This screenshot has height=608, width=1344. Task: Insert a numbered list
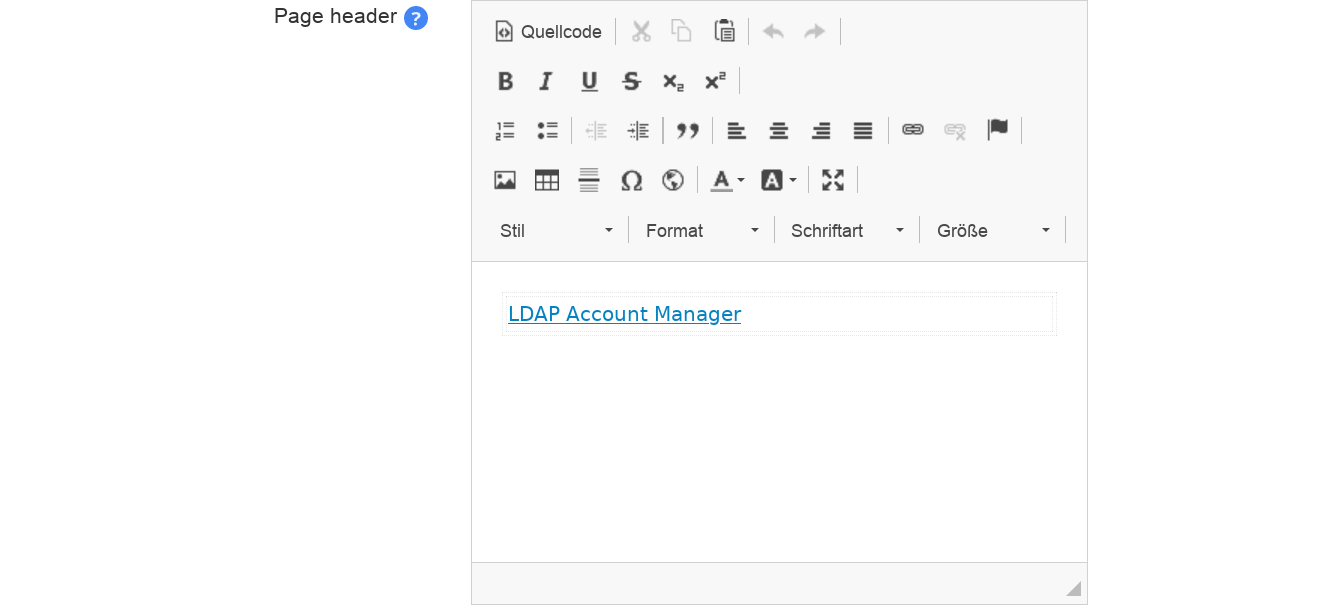(x=506, y=130)
